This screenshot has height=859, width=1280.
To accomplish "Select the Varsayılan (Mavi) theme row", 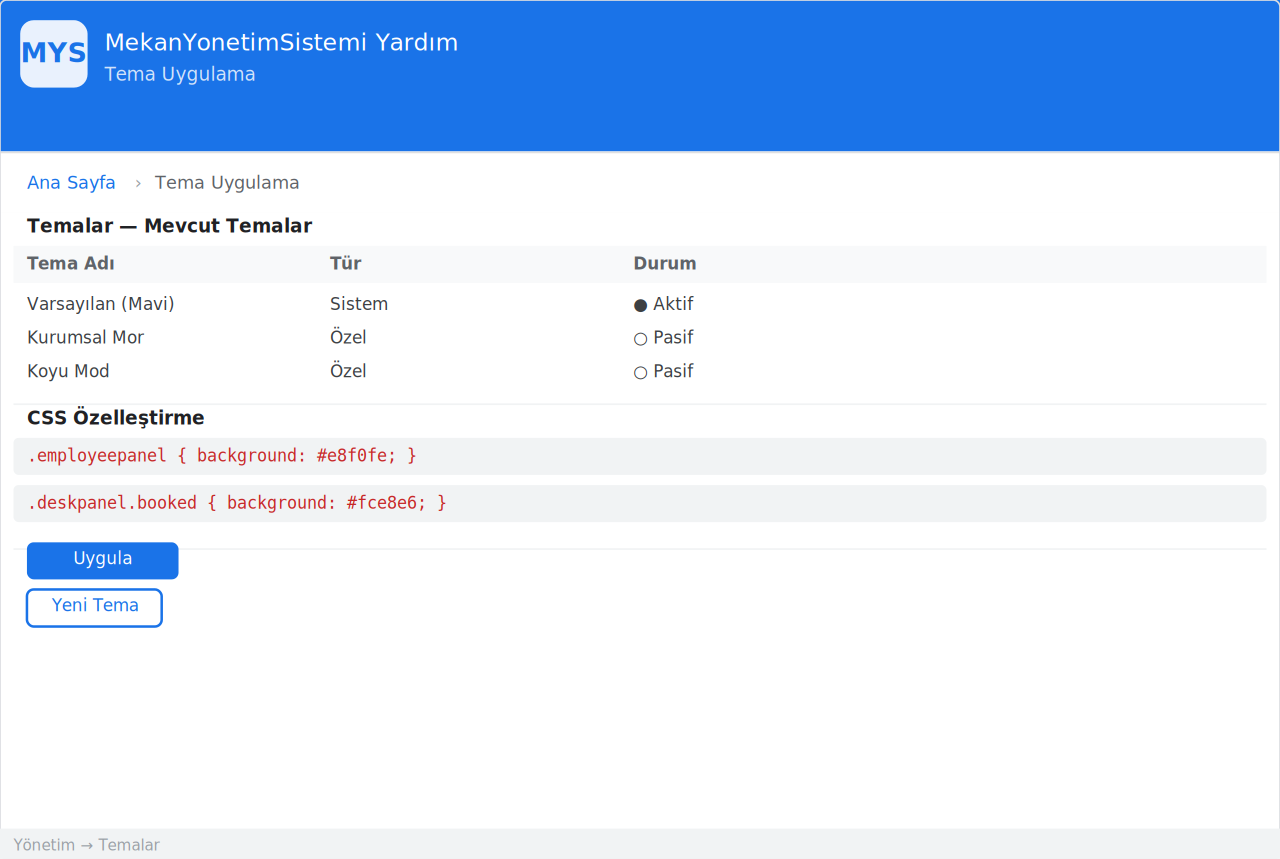I will [640, 304].
